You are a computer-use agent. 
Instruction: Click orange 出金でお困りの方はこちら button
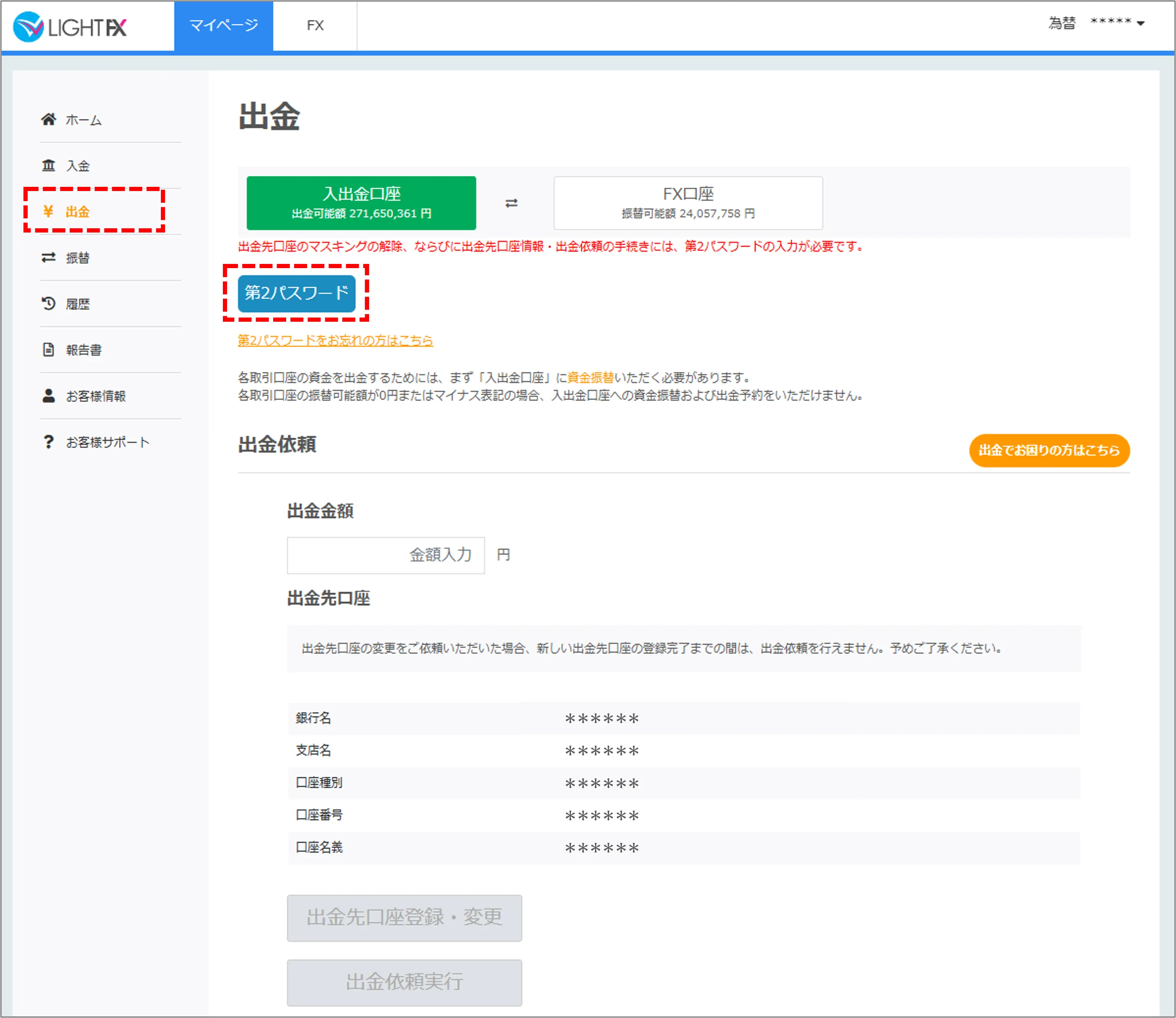click(1049, 450)
